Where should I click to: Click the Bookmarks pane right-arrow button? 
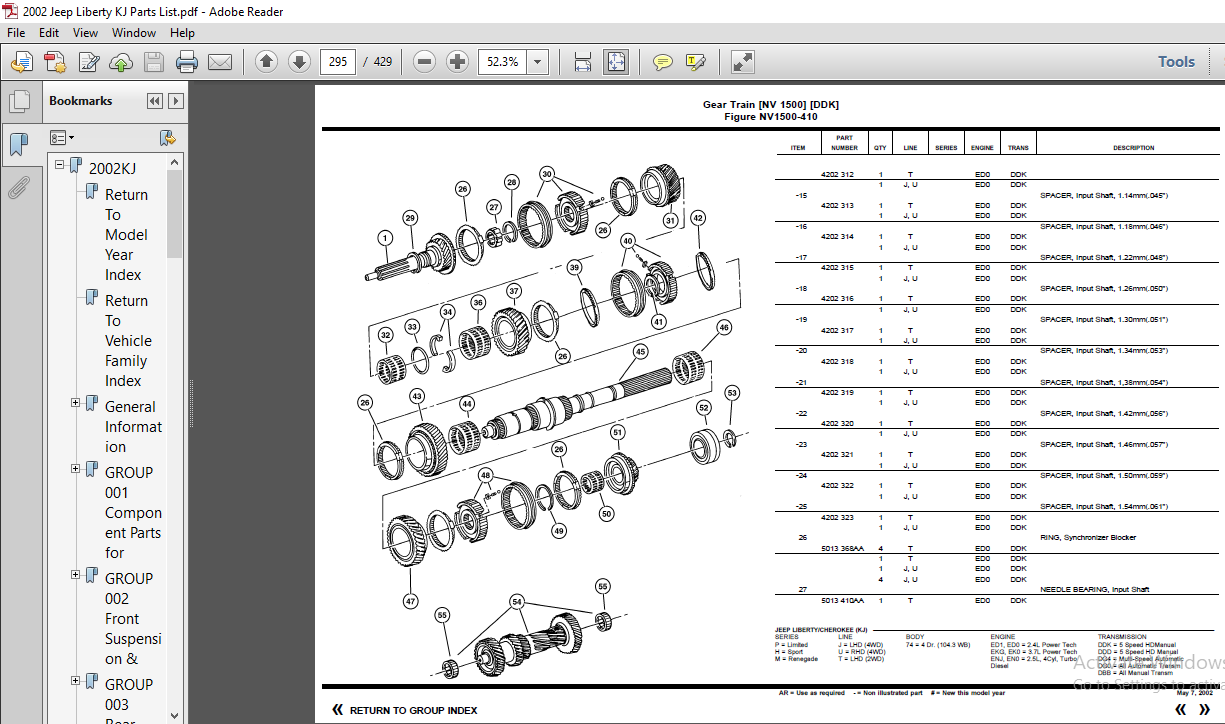[x=175, y=101]
